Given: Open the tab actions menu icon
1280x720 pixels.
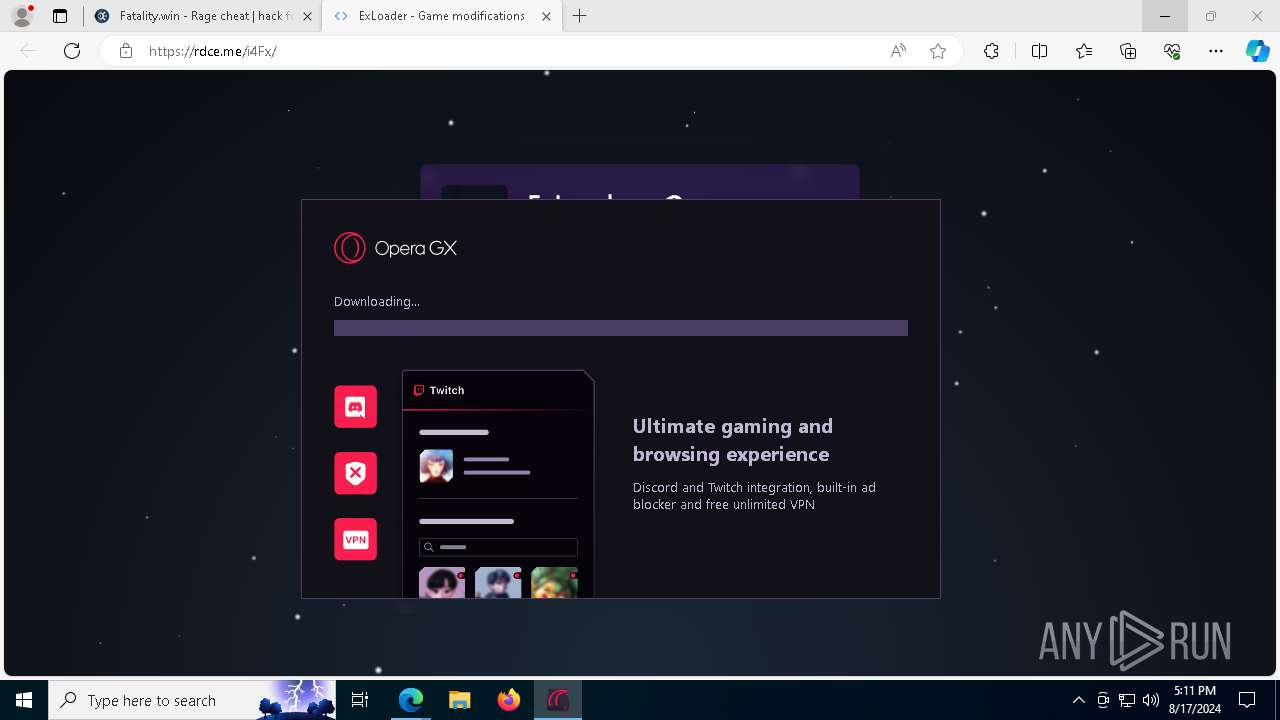Looking at the screenshot, I should click(x=60, y=16).
